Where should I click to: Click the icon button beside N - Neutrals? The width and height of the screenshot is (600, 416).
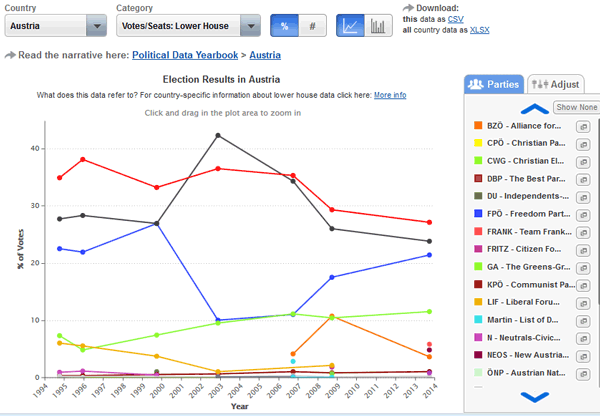point(583,339)
